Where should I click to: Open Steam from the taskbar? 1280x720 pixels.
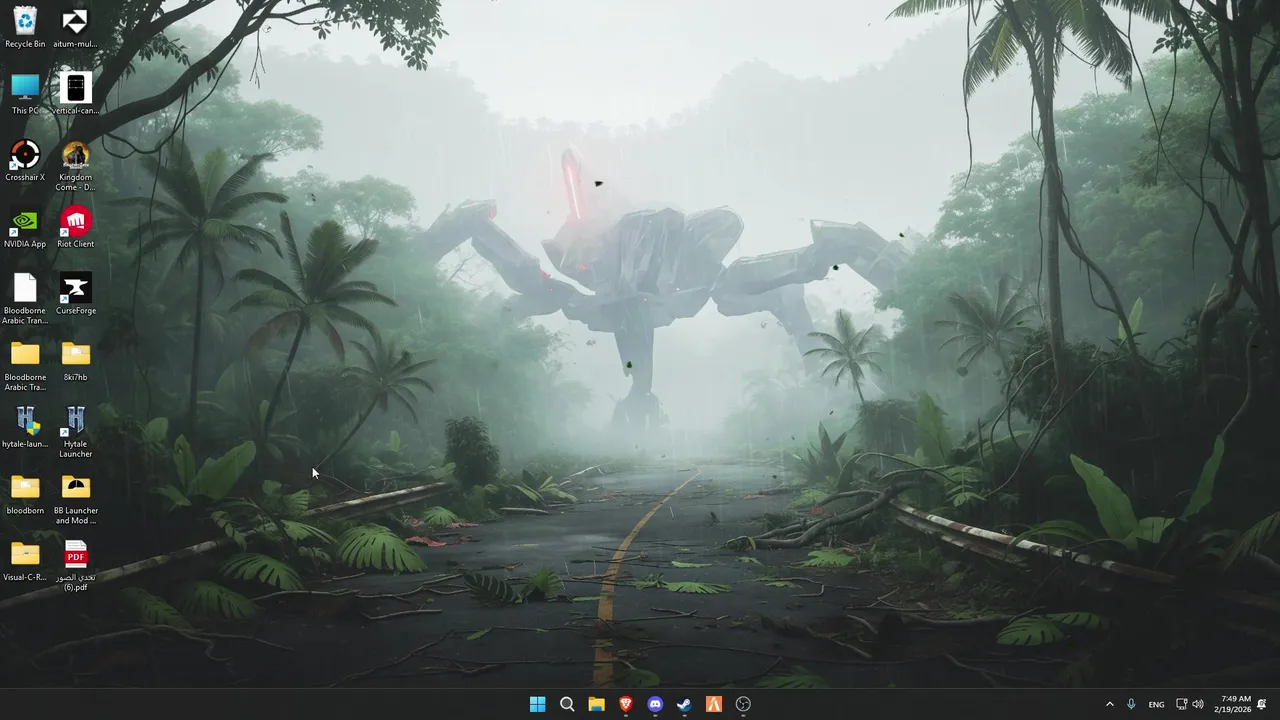pos(684,704)
